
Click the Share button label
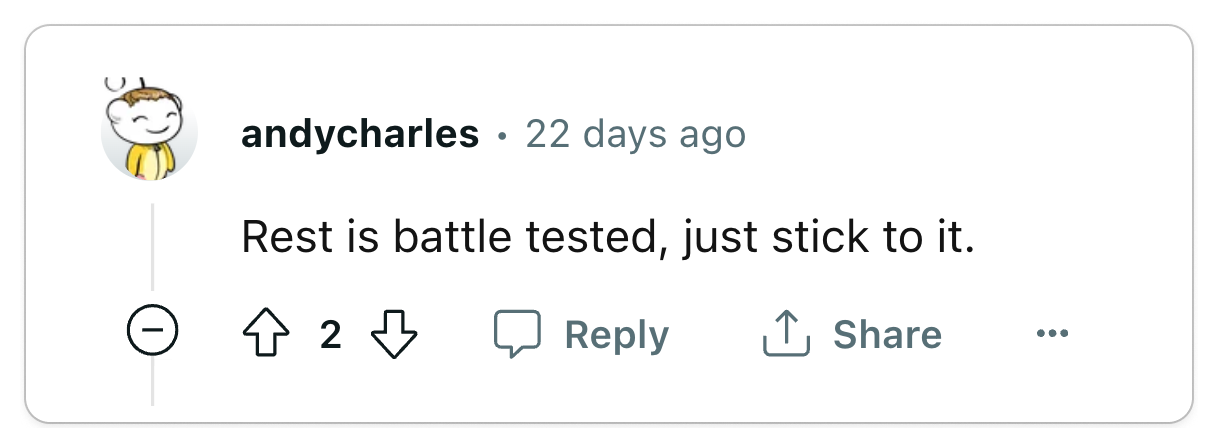coord(887,334)
